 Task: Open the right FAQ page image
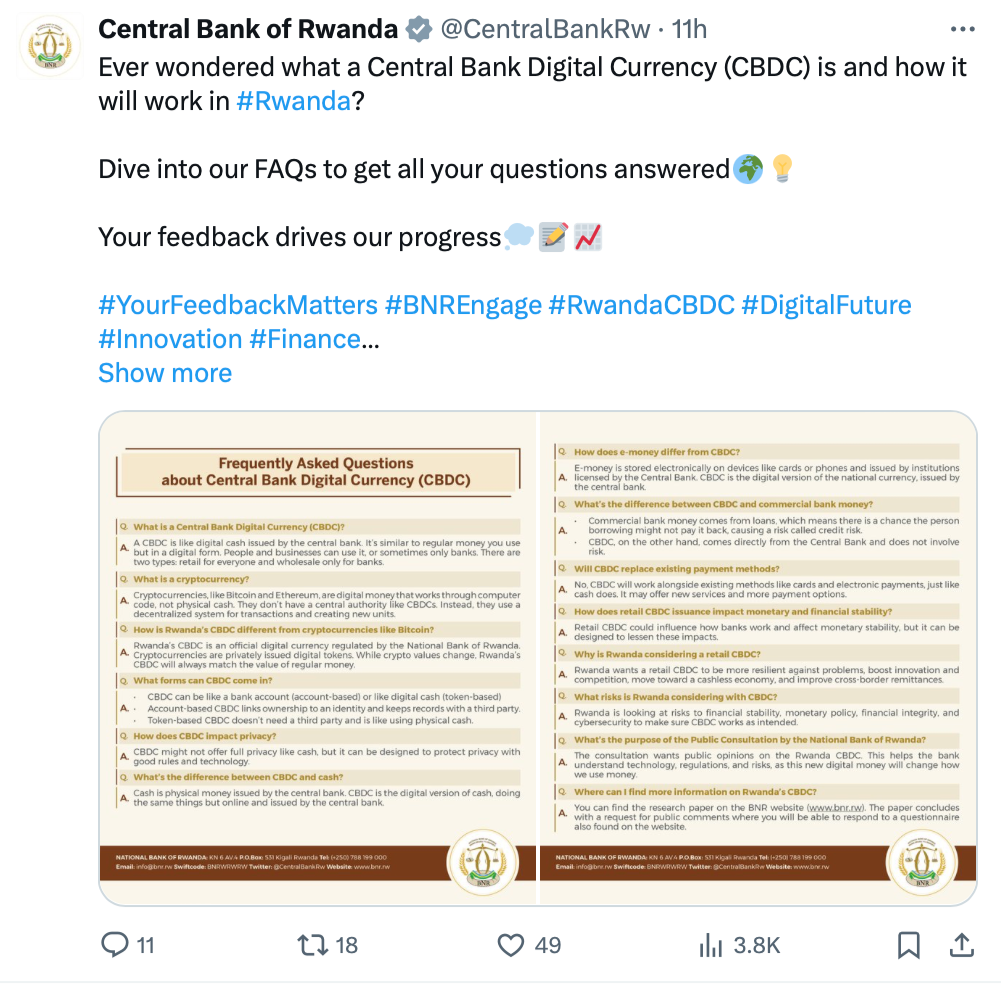click(x=758, y=658)
